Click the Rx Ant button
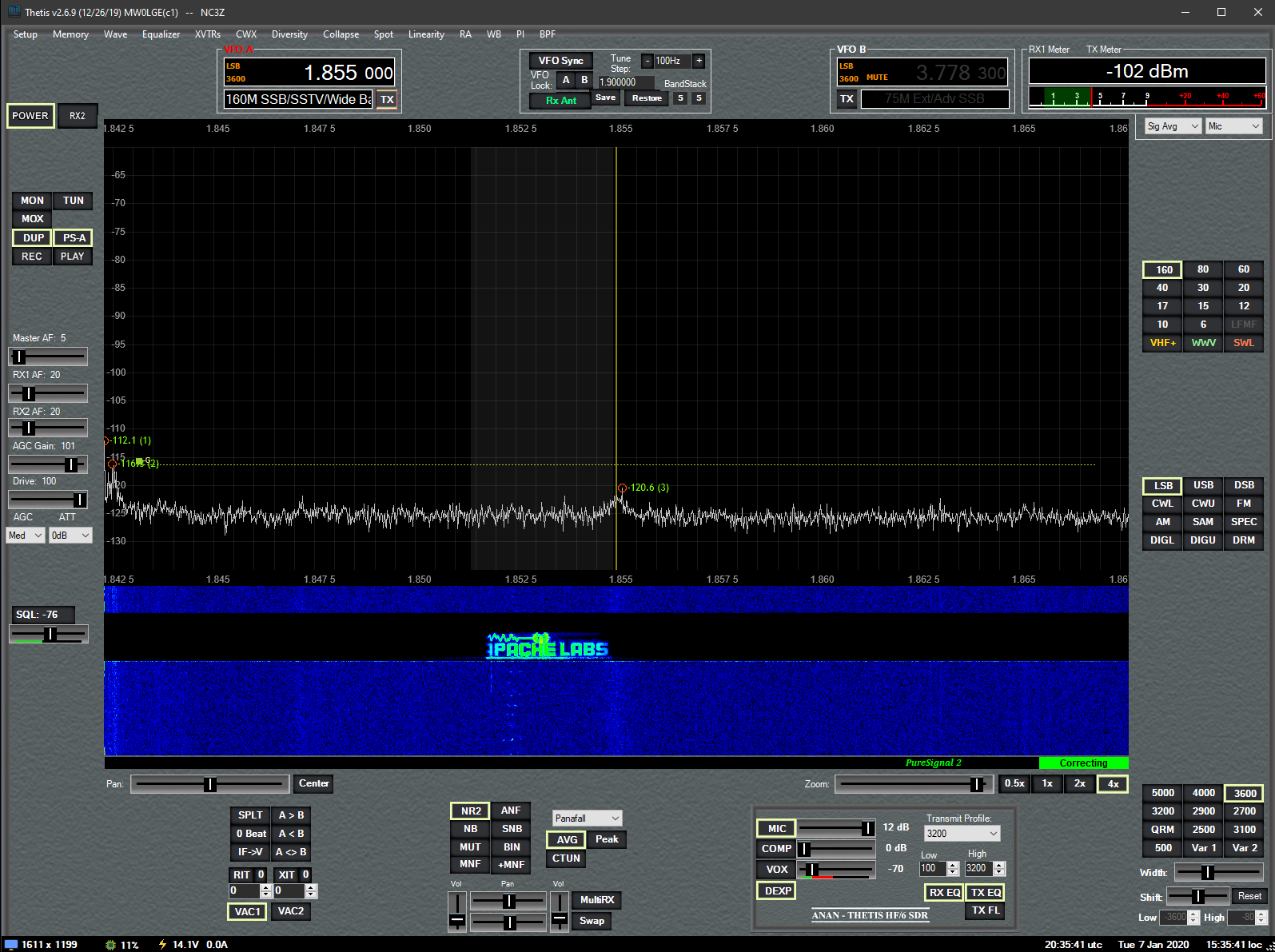This screenshot has height=952, width=1275. [x=560, y=101]
